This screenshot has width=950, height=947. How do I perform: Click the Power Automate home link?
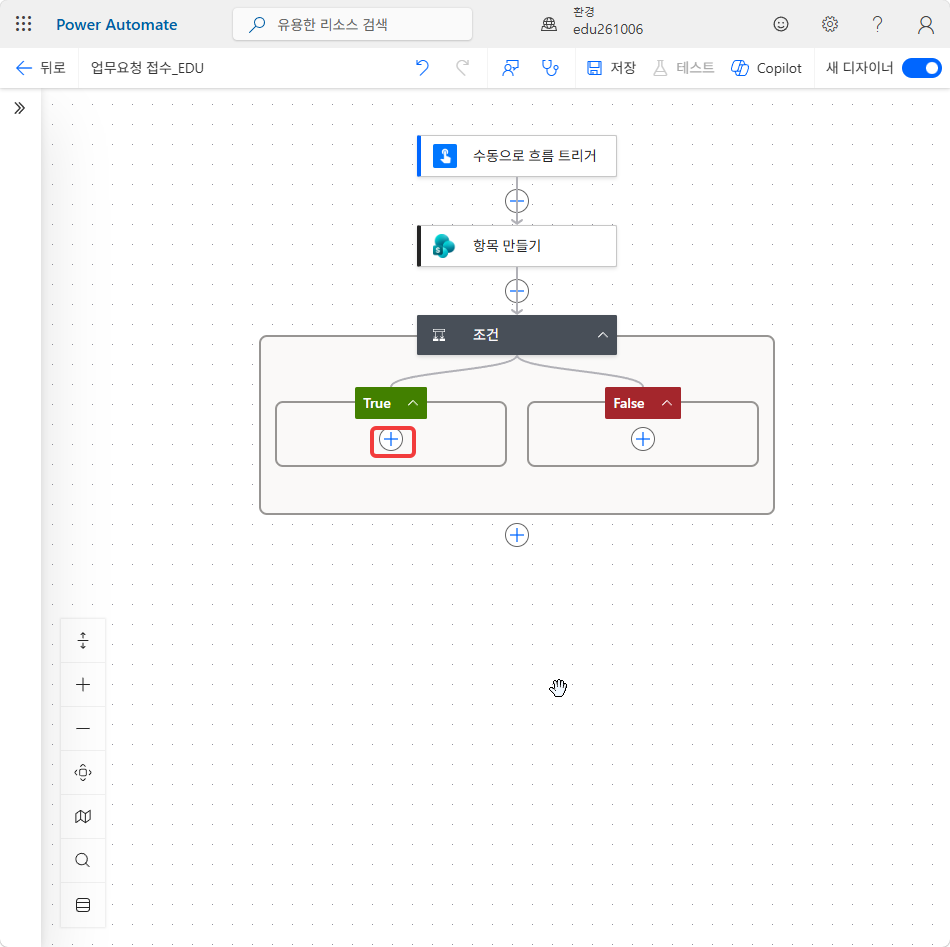[x=117, y=24]
